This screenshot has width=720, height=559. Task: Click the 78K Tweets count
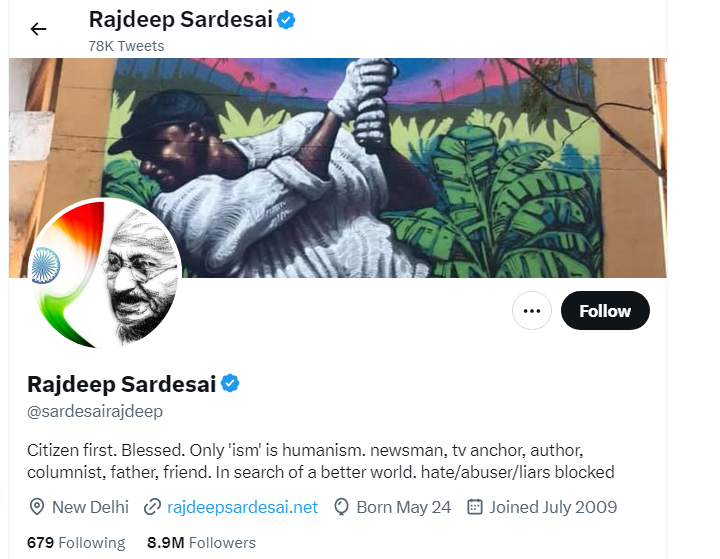(126, 46)
